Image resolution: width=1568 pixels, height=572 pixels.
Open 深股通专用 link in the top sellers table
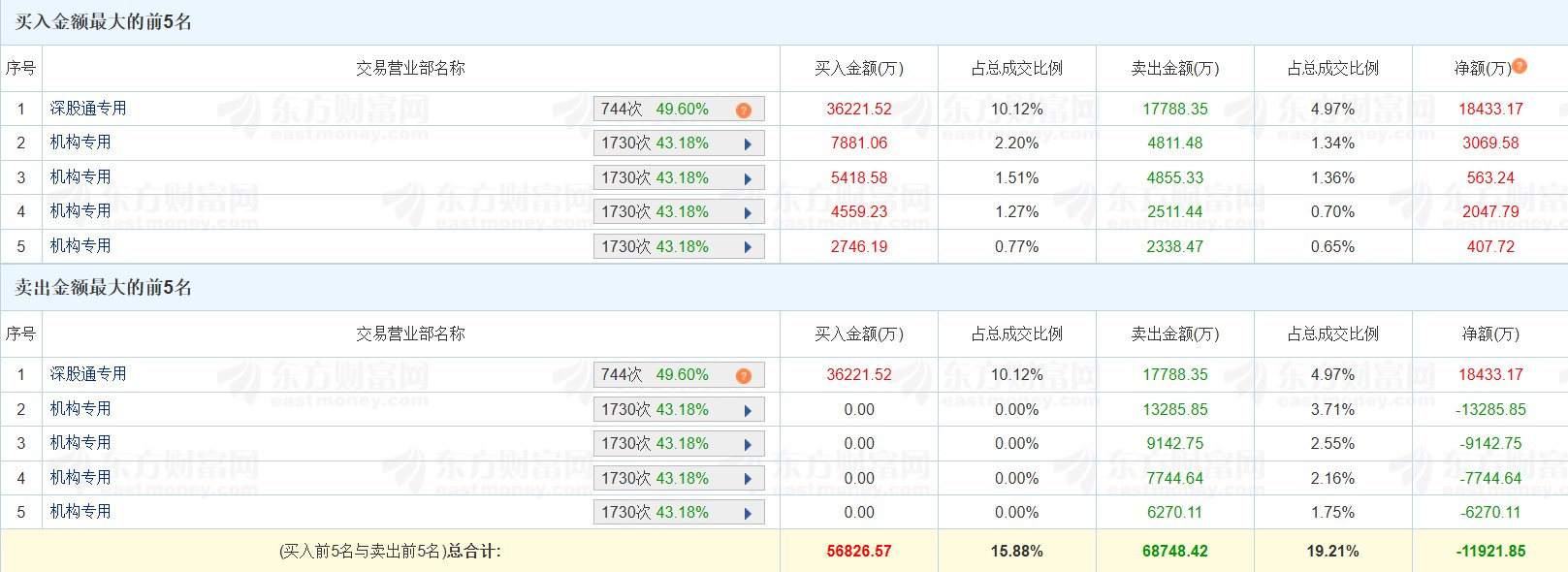point(88,374)
